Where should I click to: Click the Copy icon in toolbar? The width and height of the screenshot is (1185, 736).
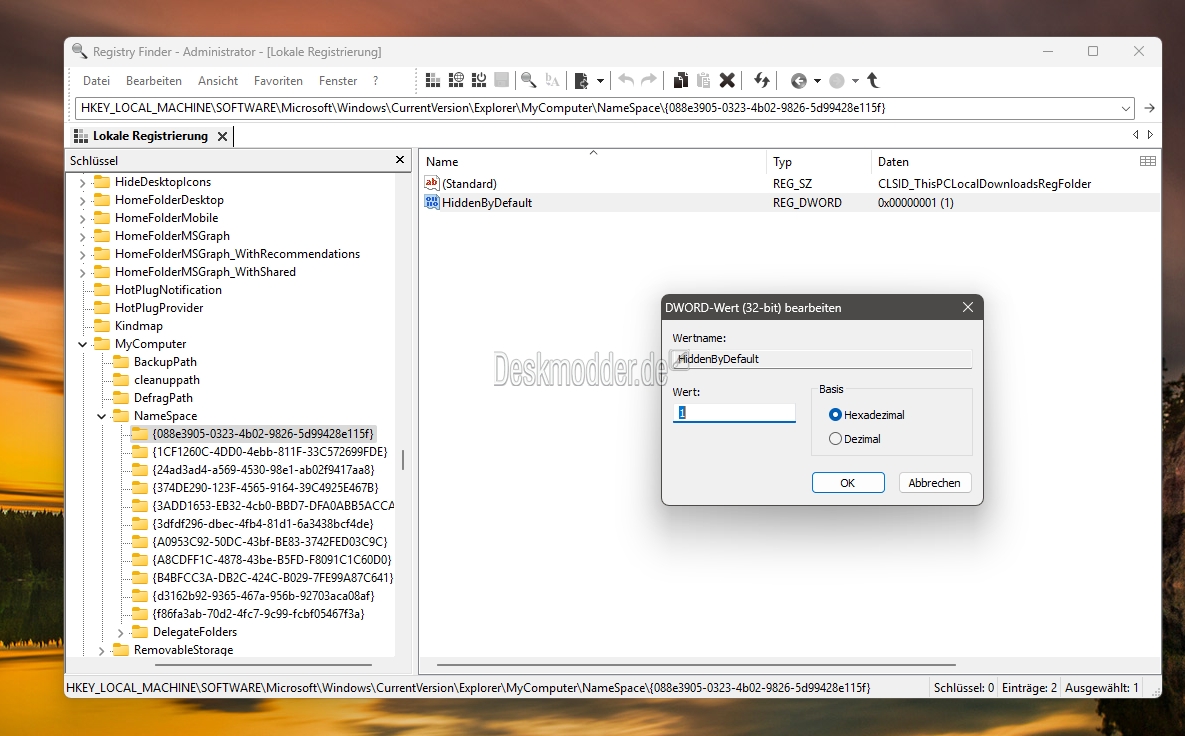pyautogui.click(x=680, y=80)
